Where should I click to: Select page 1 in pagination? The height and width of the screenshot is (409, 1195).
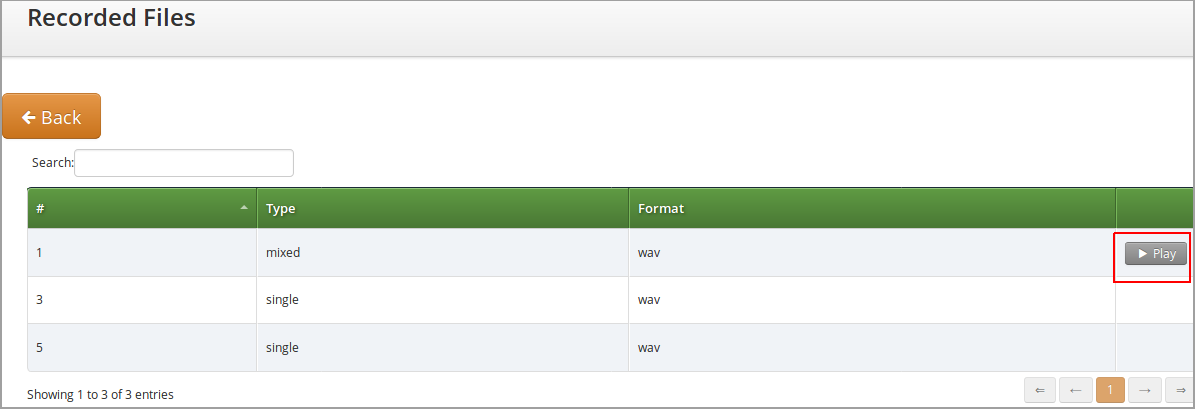tap(1110, 390)
